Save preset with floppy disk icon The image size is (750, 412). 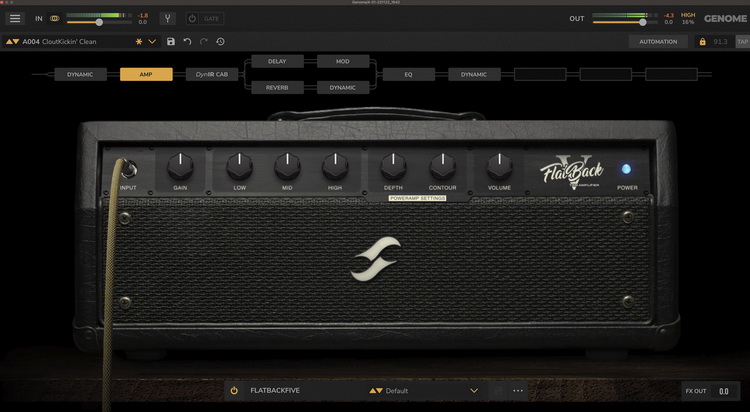point(171,42)
